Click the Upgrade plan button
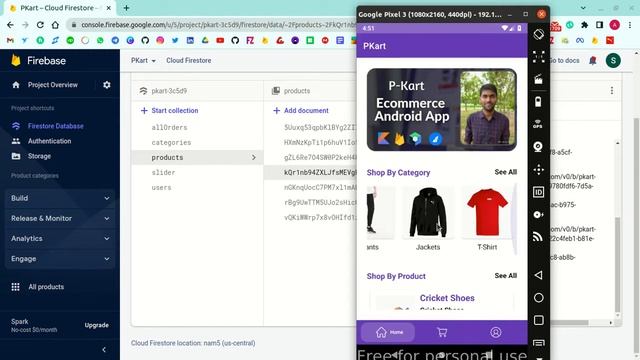The width and height of the screenshot is (640, 360). pos(97,325)
